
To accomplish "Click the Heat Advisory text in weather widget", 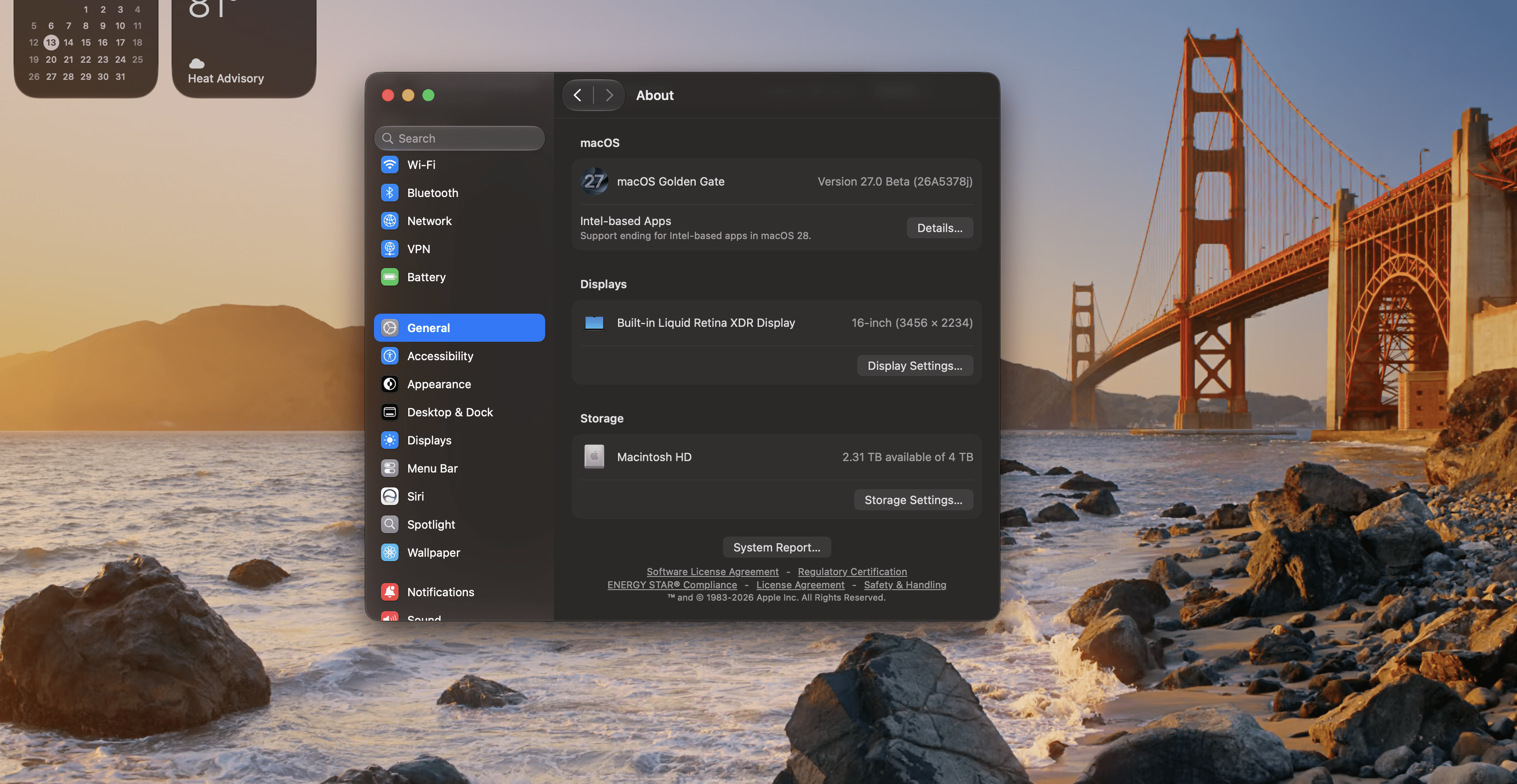I will pyautogui.click(x=226, y=78).
